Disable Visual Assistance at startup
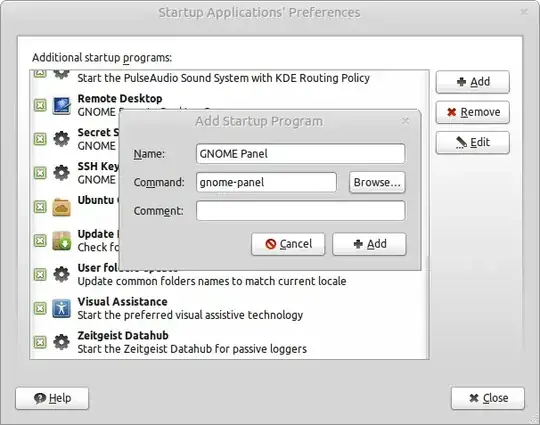 [x=40, y=308]
